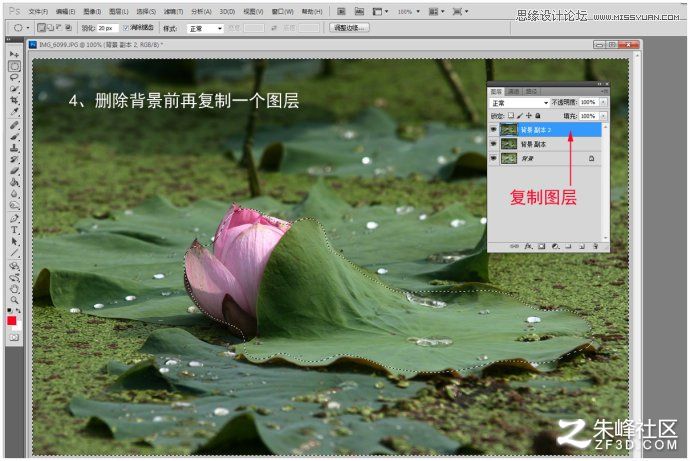
Task: Toggle lock transparent pixels in Layers panel
Action: point(510,116)
